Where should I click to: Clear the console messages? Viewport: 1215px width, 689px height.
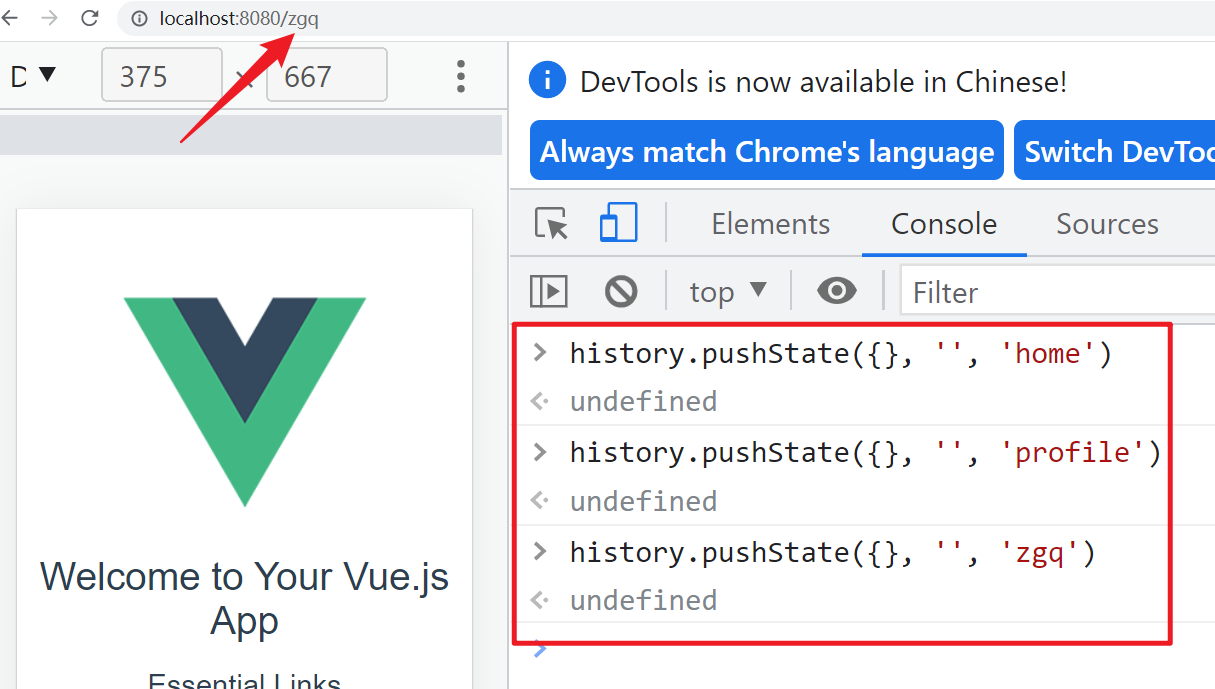[620, 291]
